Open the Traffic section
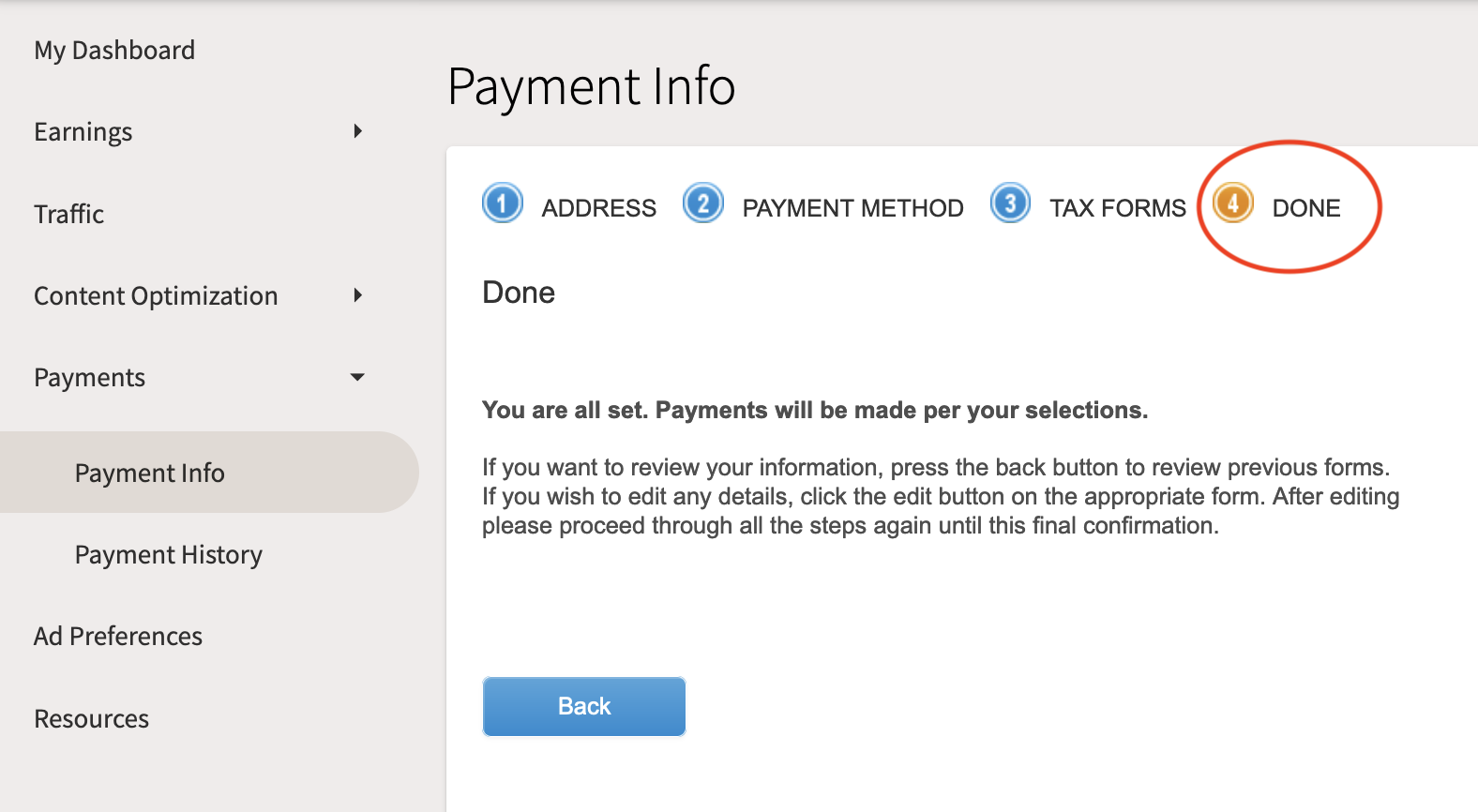This screenshot has height=812, width=1478. pyautogui.click(x=68, y=214)
